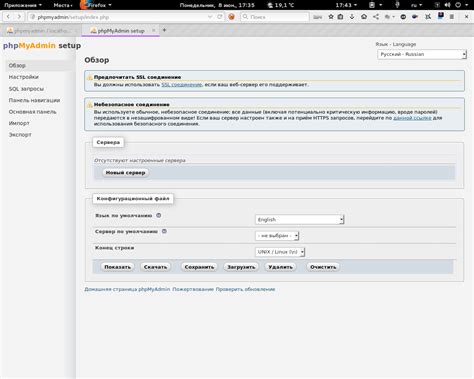Click the 'Очистить' button
The height and width of the screenshot is (379, 474).
[x=323, y=267]
